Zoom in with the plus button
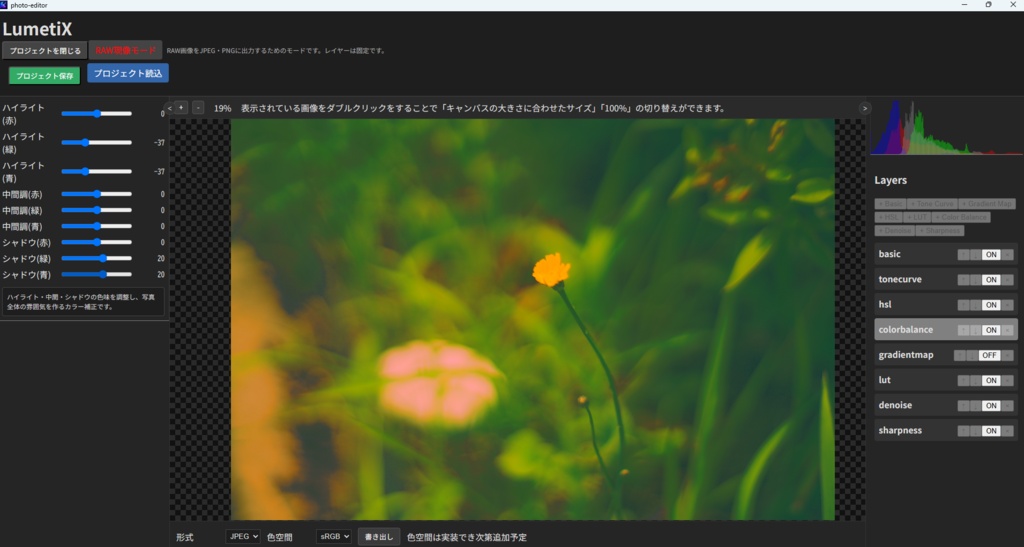Viewport: 1024px width, 547px height. click(x=182, y=108)
